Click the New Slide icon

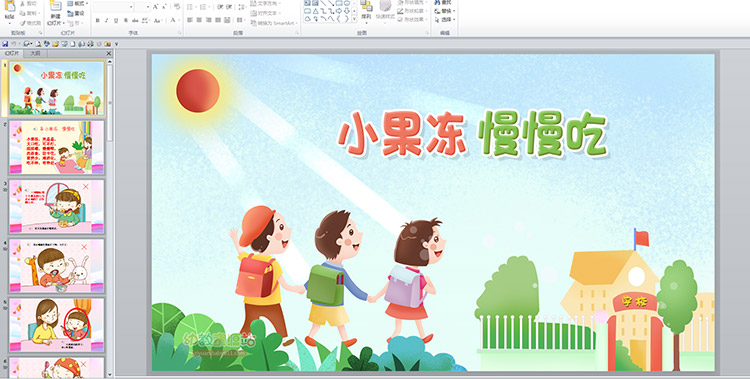55,7
